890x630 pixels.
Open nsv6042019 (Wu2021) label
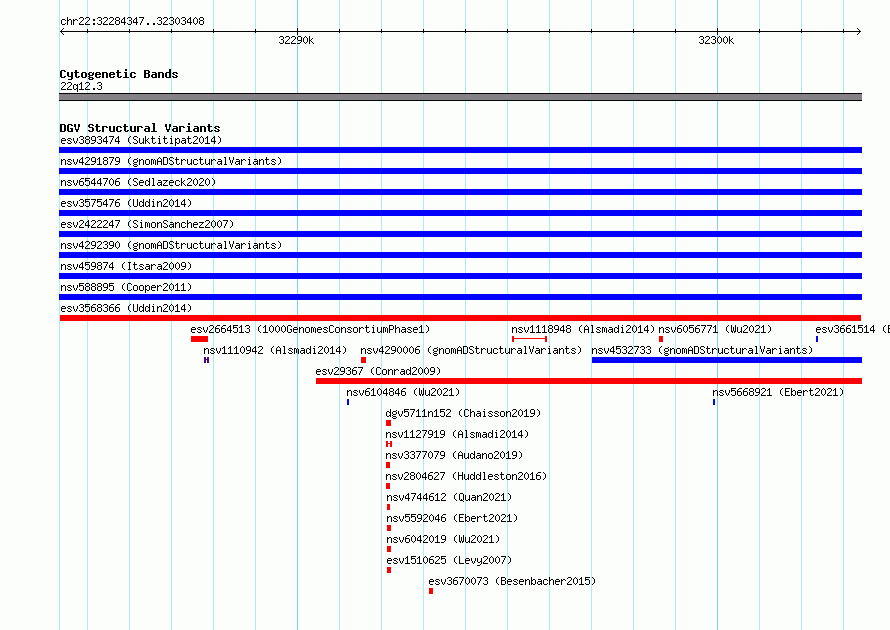click(443, 539)
